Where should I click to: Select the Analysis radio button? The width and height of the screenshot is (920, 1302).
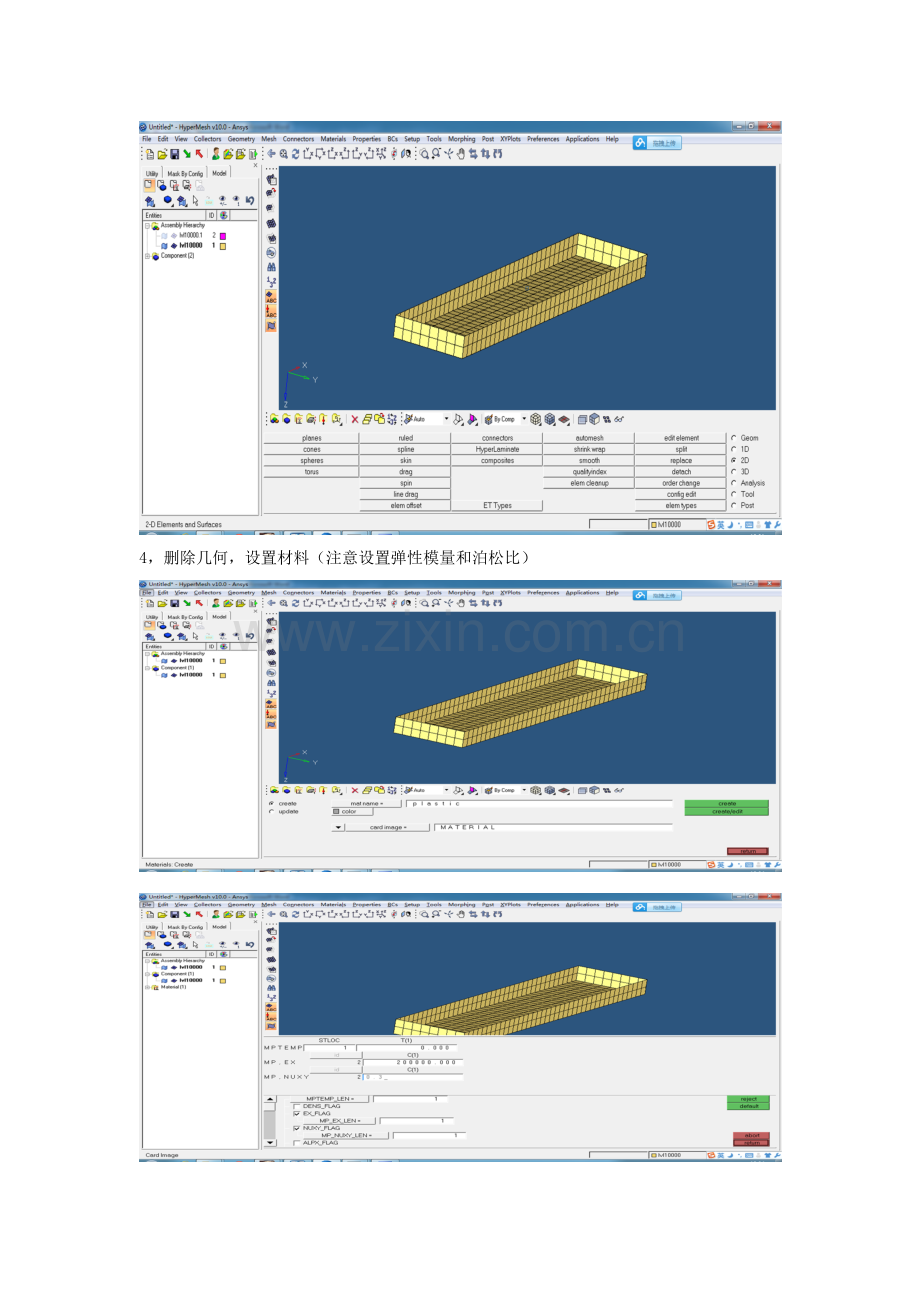click(x=734, y=483)
